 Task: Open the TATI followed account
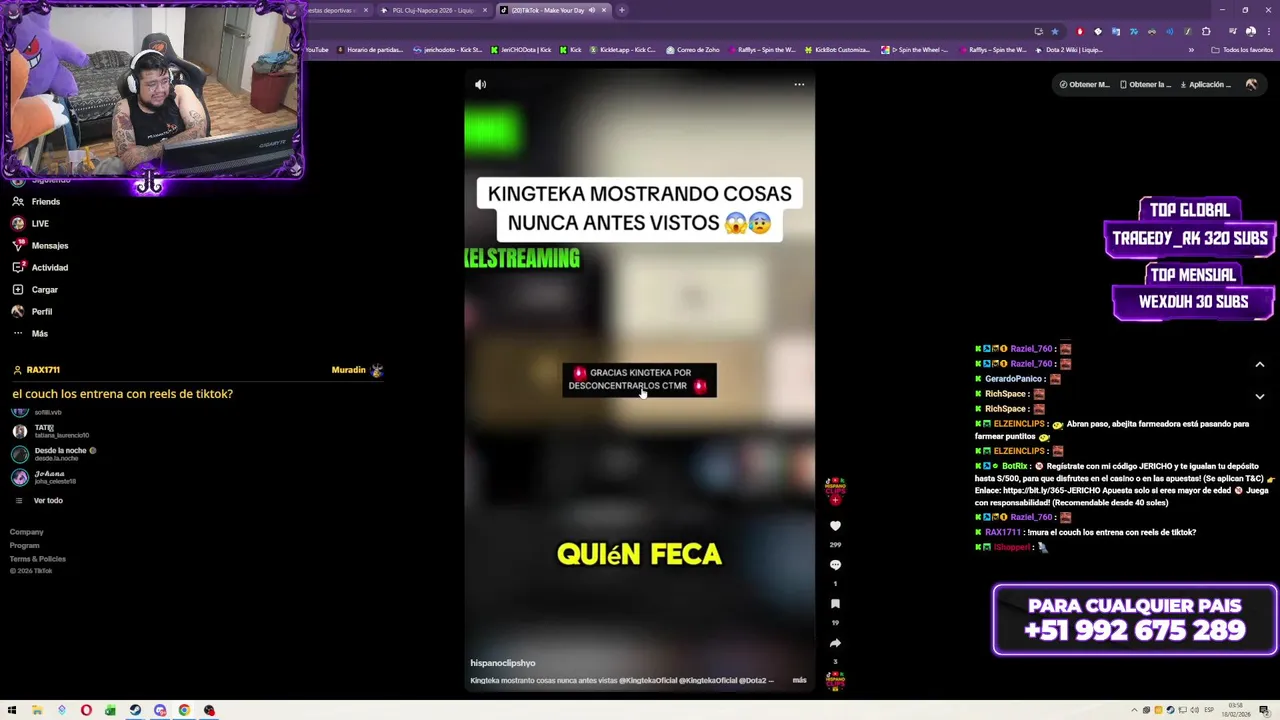52,431
